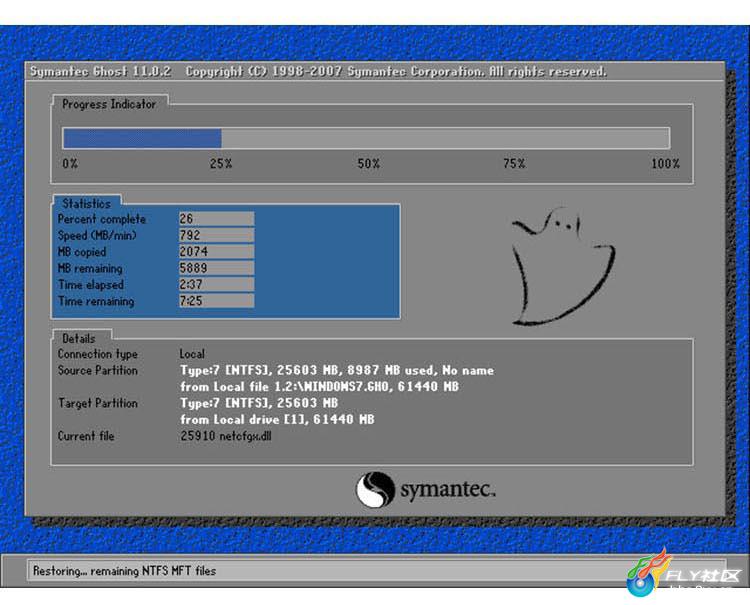Image resolution: width=750 pixels, height=605 pixels.
Task: Click the Percent complete value 26
Action: coord(216,219)
